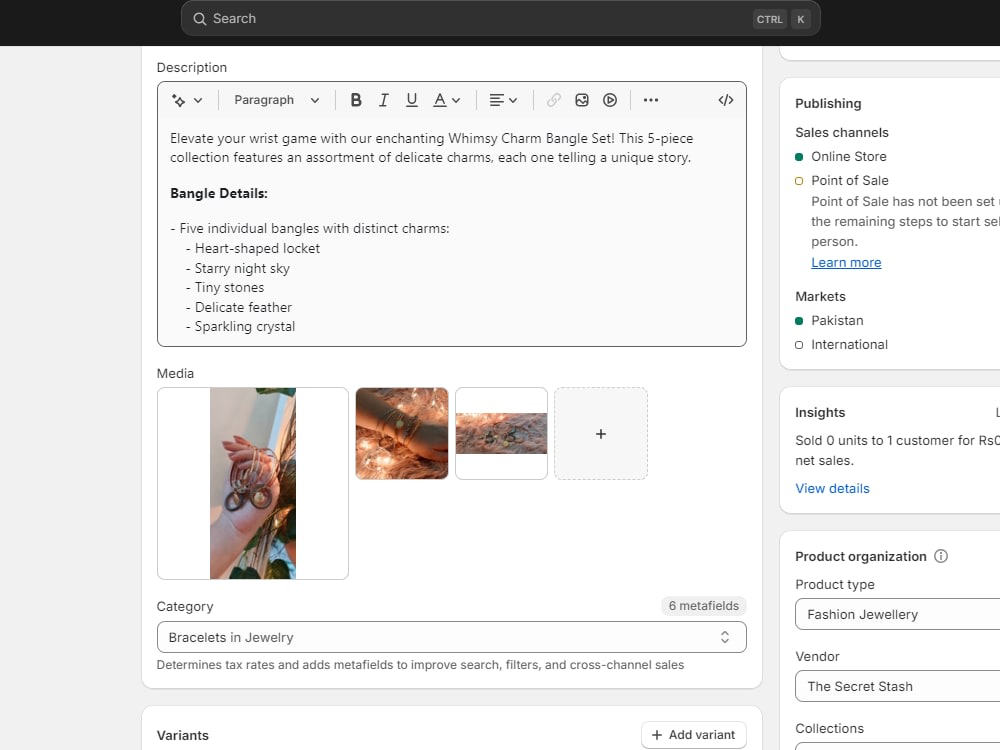Click the Starry night sky list line
Image resolution: width=1000 pixels, height=750 pixels.
click(238, 268)
